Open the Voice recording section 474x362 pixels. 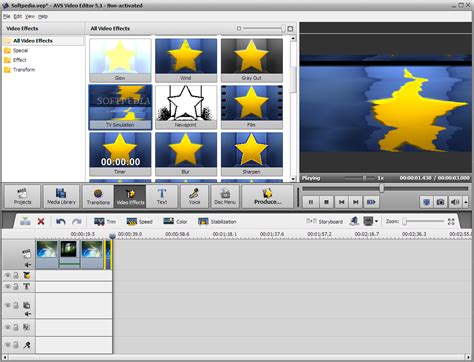coord(194,196)
